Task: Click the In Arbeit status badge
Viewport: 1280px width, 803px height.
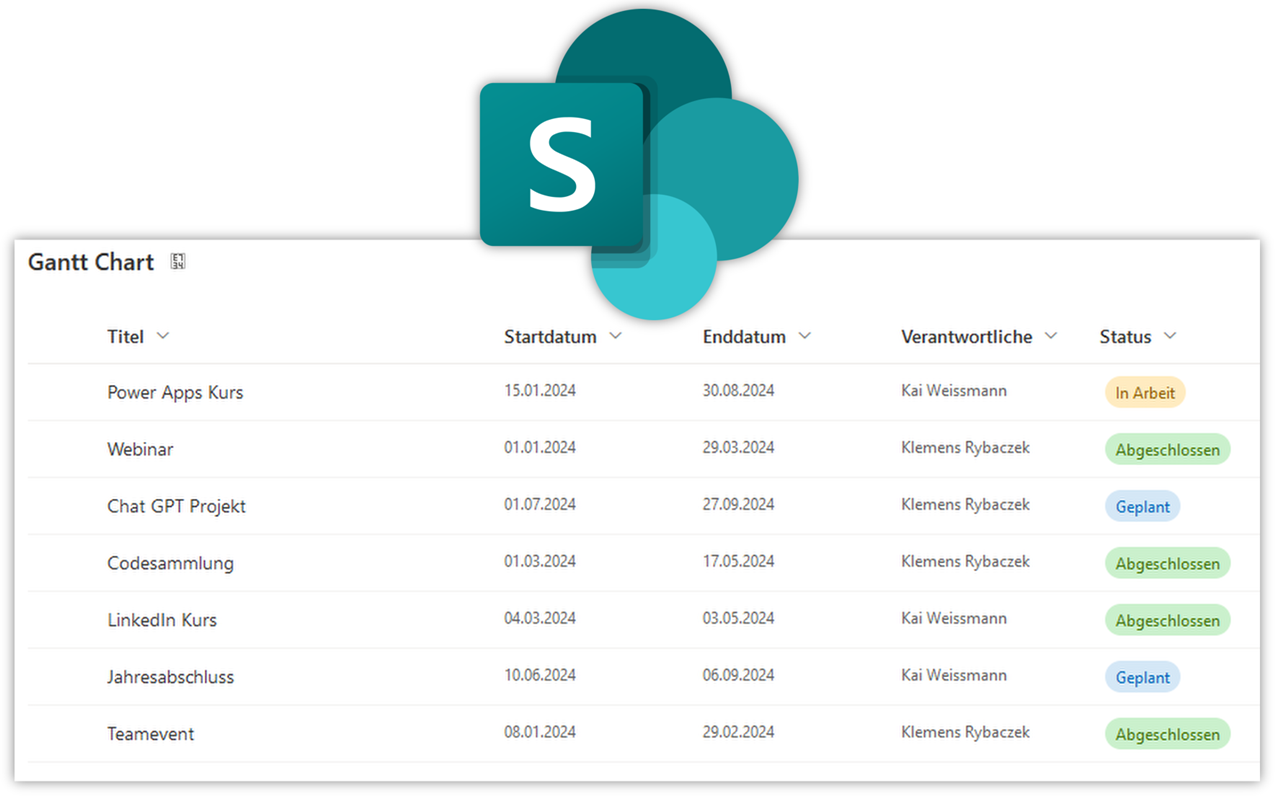Action: [1144, 393]
